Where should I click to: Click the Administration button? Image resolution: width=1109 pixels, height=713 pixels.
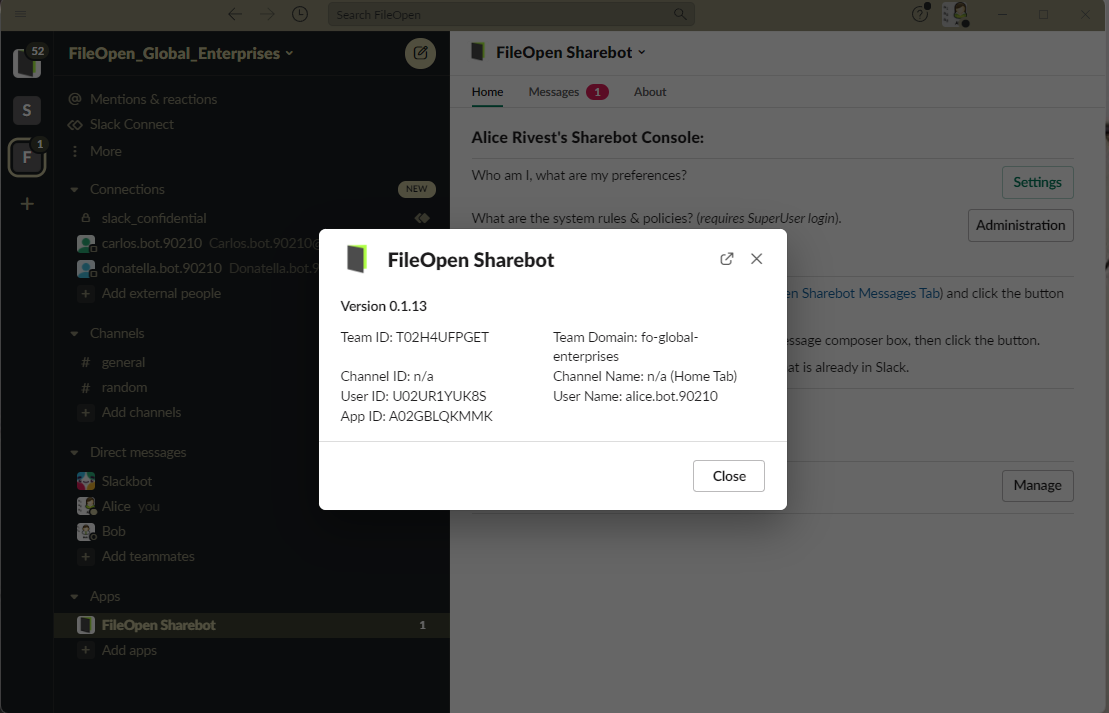pos(1021,226)
